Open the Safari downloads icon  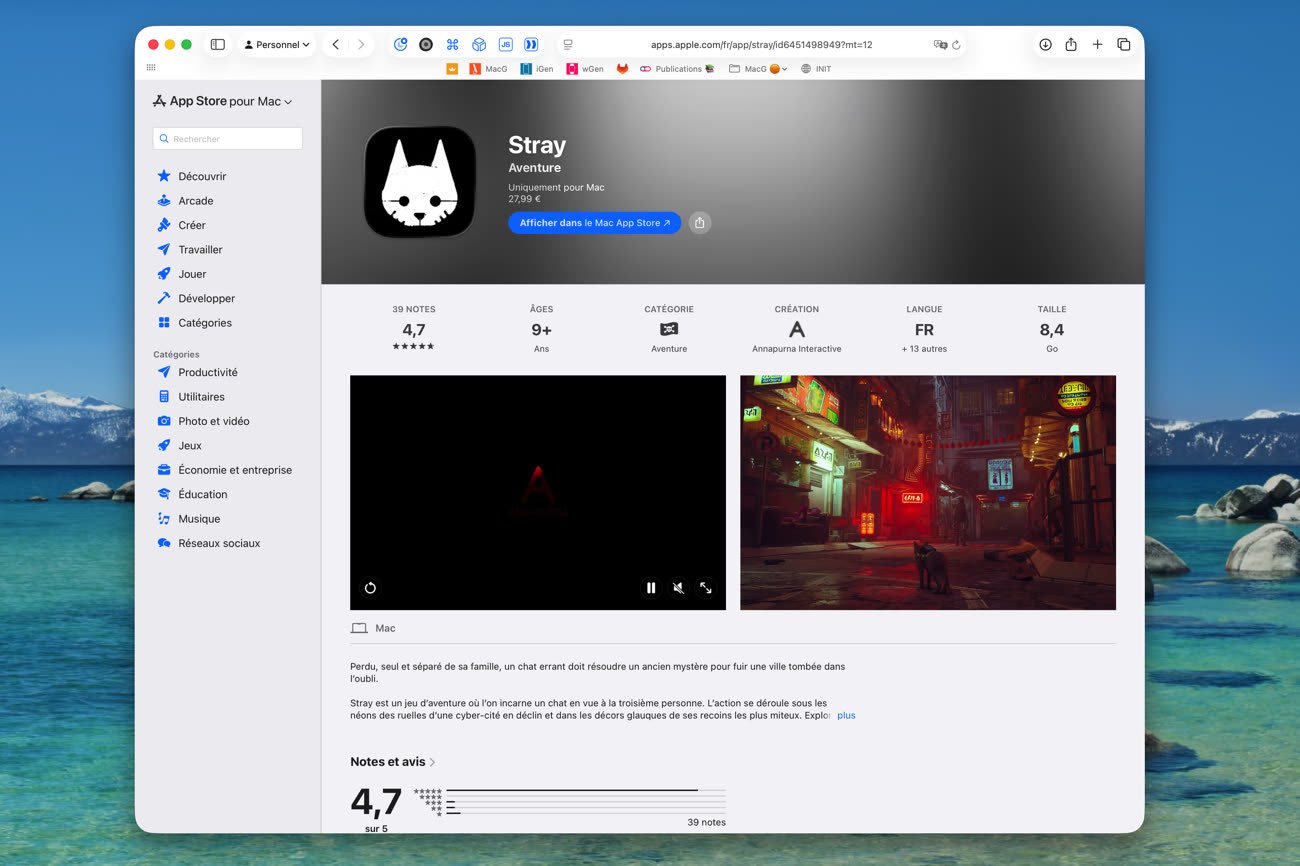(1045, 45)
